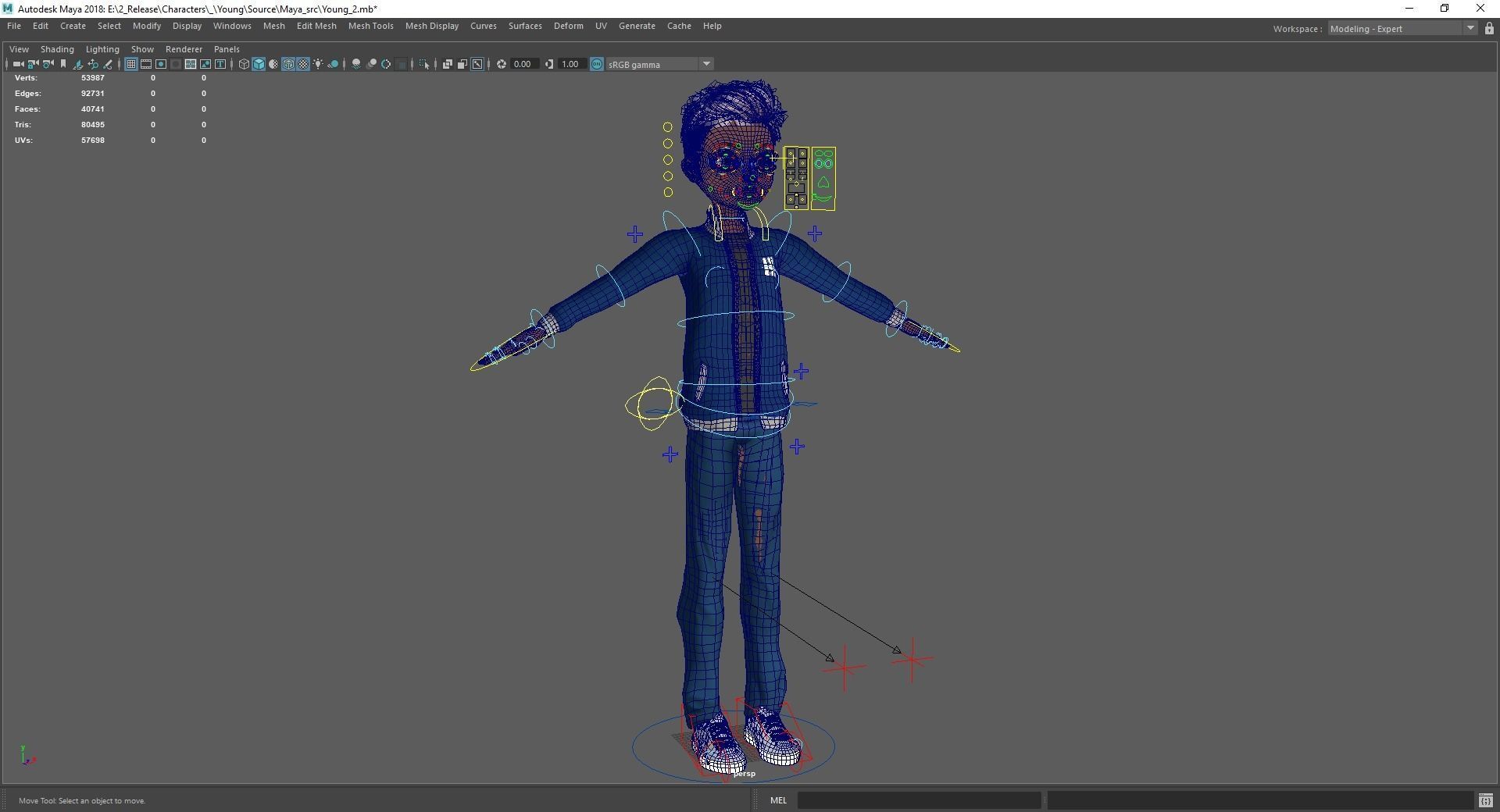
Task: Activate the isolate select icon
Action: coord(424,64)
